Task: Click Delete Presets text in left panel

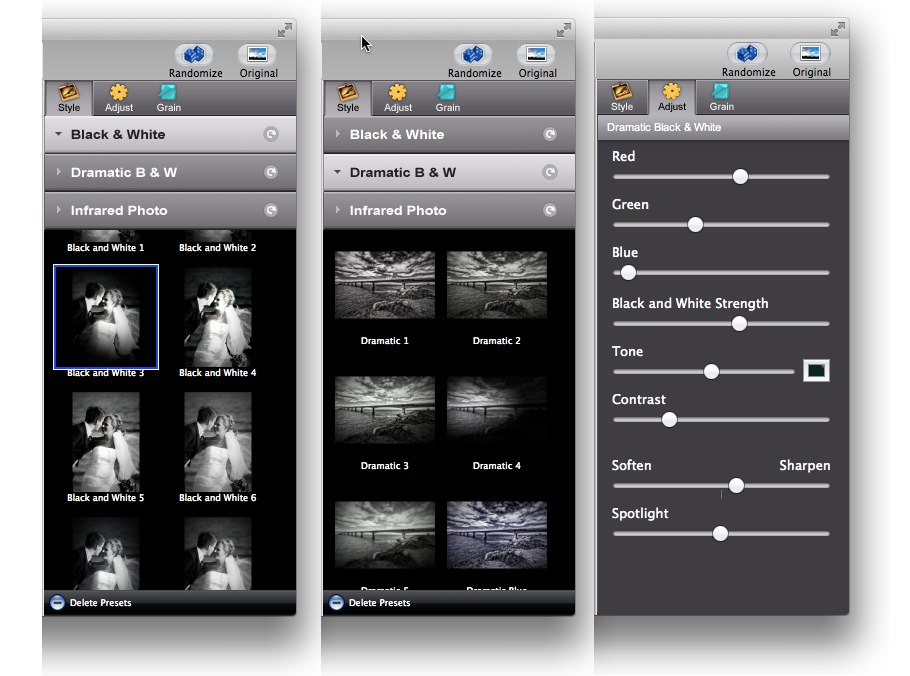Action: 100,603
